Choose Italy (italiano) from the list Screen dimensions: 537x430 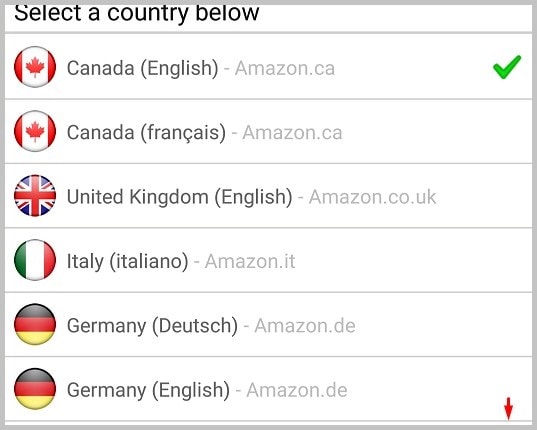268,260
